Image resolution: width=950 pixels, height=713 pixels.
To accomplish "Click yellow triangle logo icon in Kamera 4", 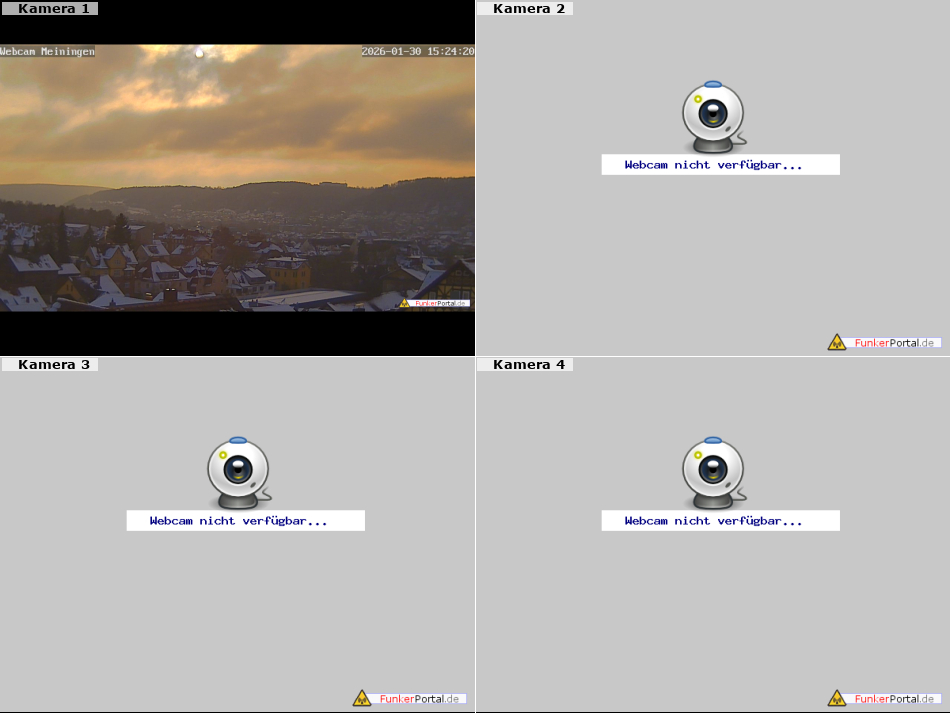I will click(837, 698).
